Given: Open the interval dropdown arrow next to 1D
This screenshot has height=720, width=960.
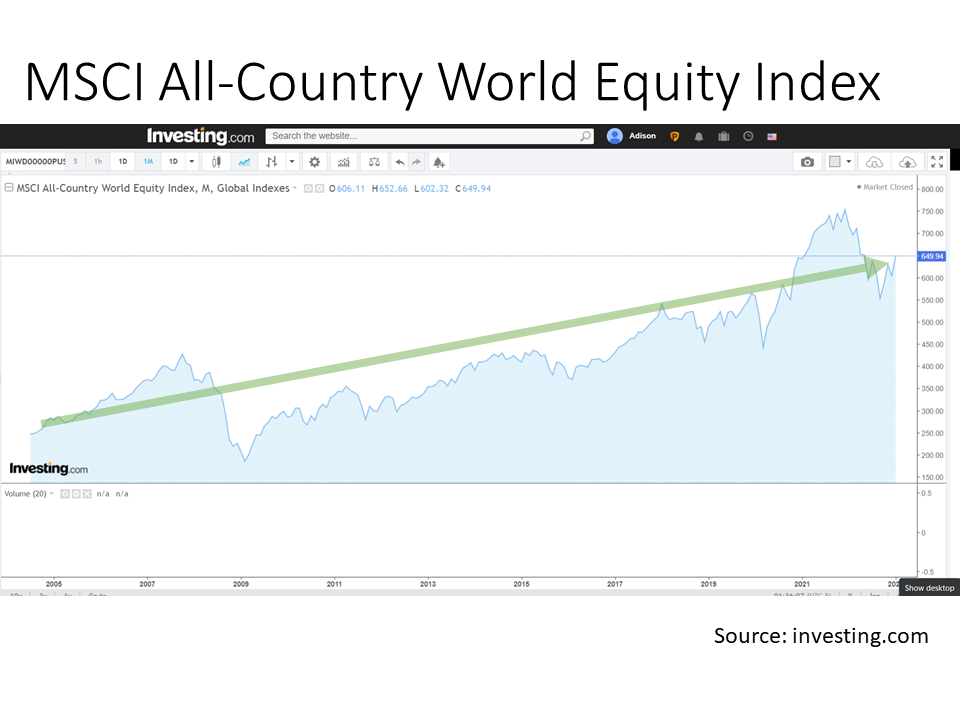Looking at the screenshot, I should pos(190,161).
